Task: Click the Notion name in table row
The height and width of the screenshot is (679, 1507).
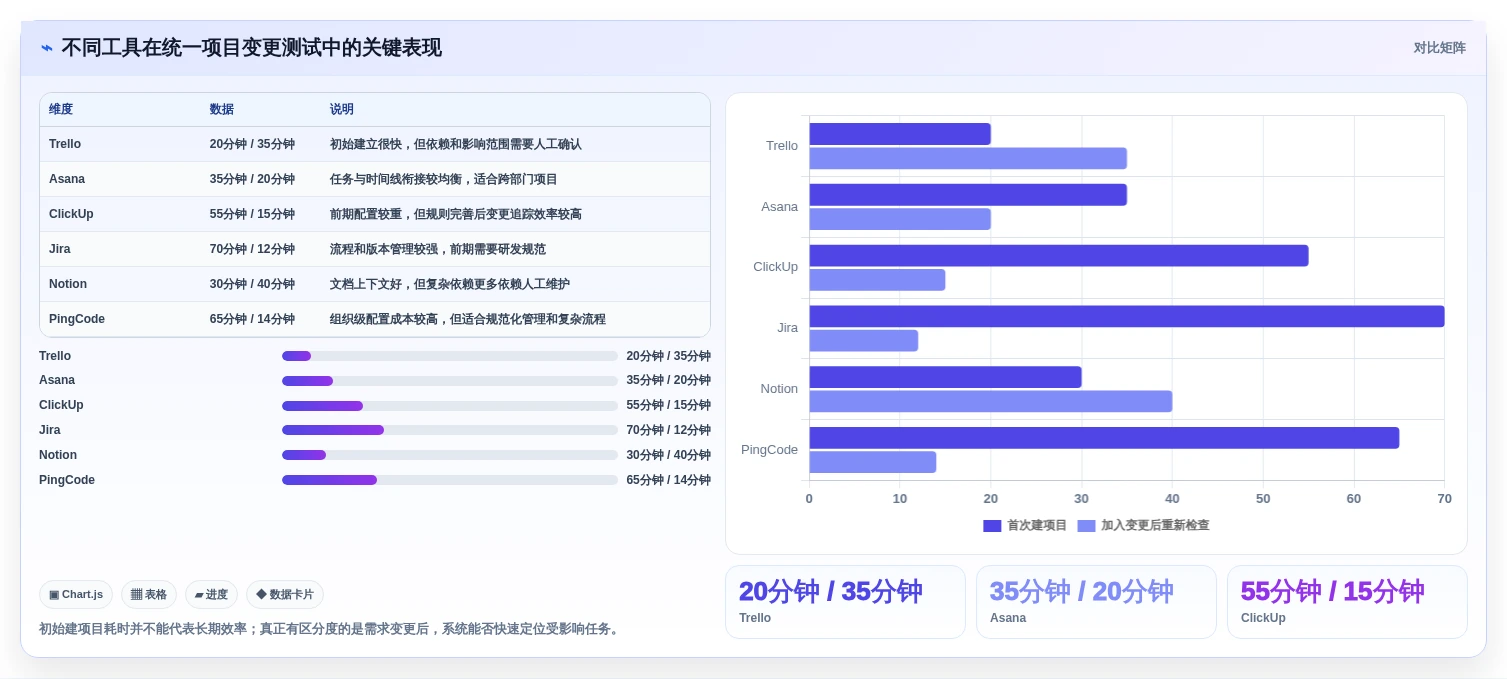Action: (68, 284)
